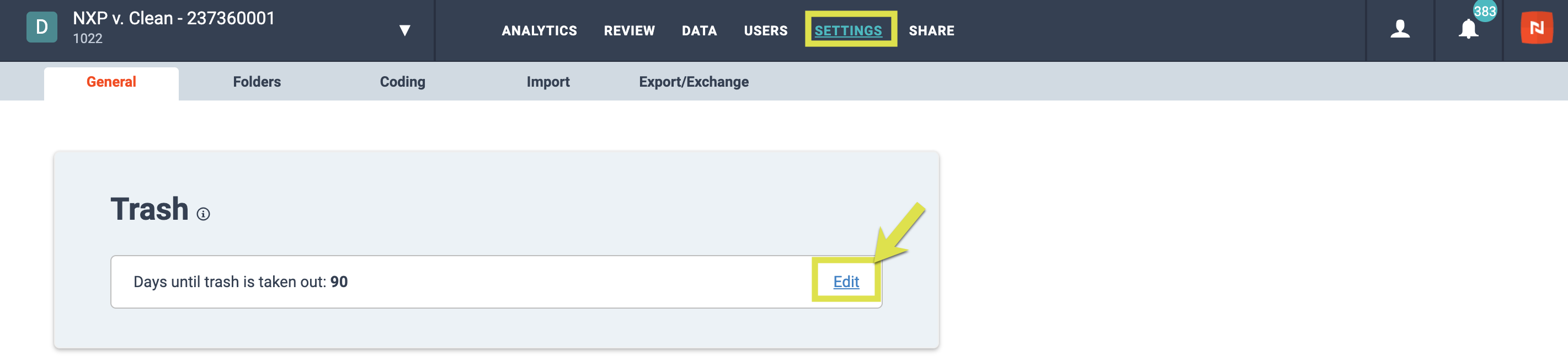Image resolution: width=1568 pixels, height=360 pixels.
Task: Switch to the General tab
Action: tap(111, 82)
